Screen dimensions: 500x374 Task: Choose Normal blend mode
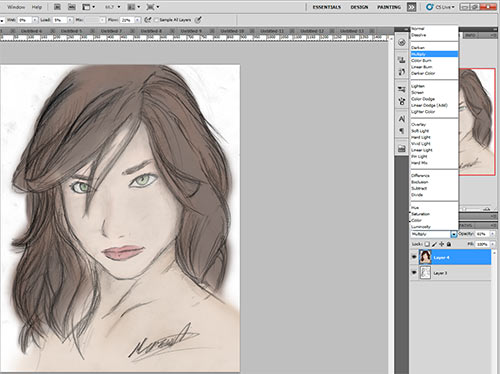point(434,29)
